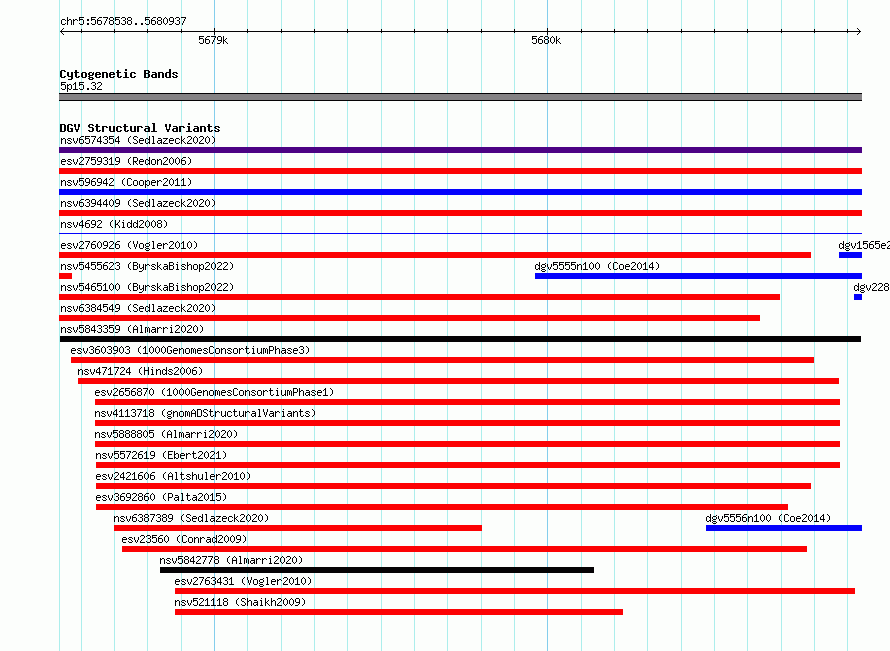Open the dgv5555n100 (Coe2014) label
890x651 pixels.
[x=597, y=266]
